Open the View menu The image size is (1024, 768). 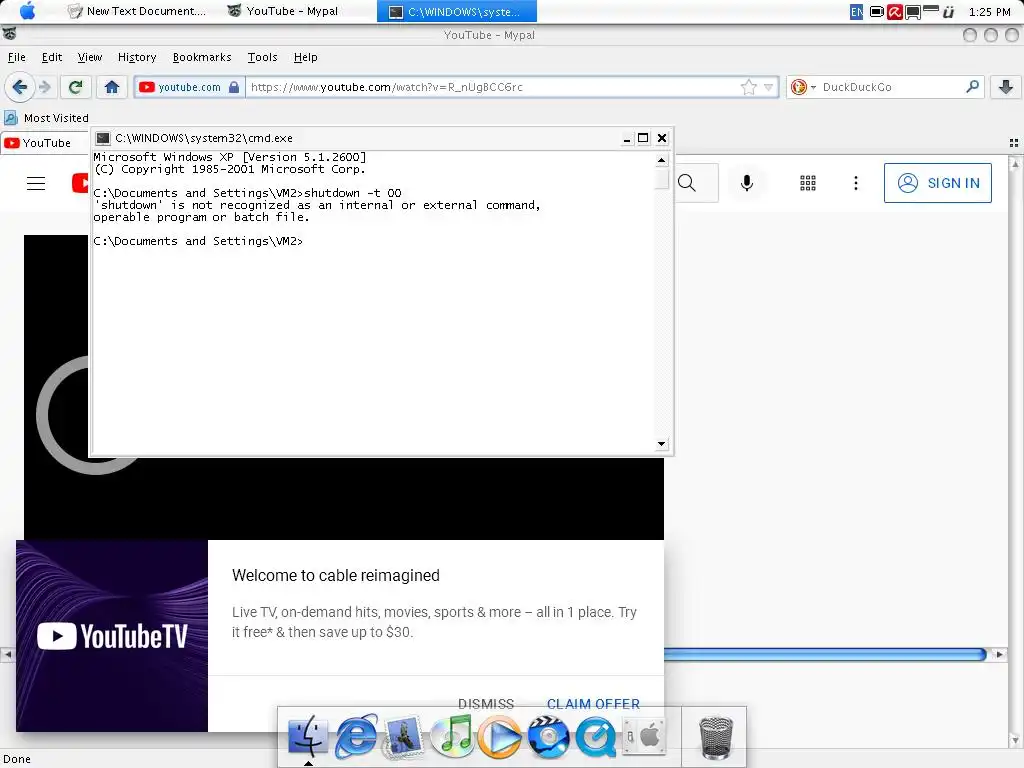[x=89, y=57]
